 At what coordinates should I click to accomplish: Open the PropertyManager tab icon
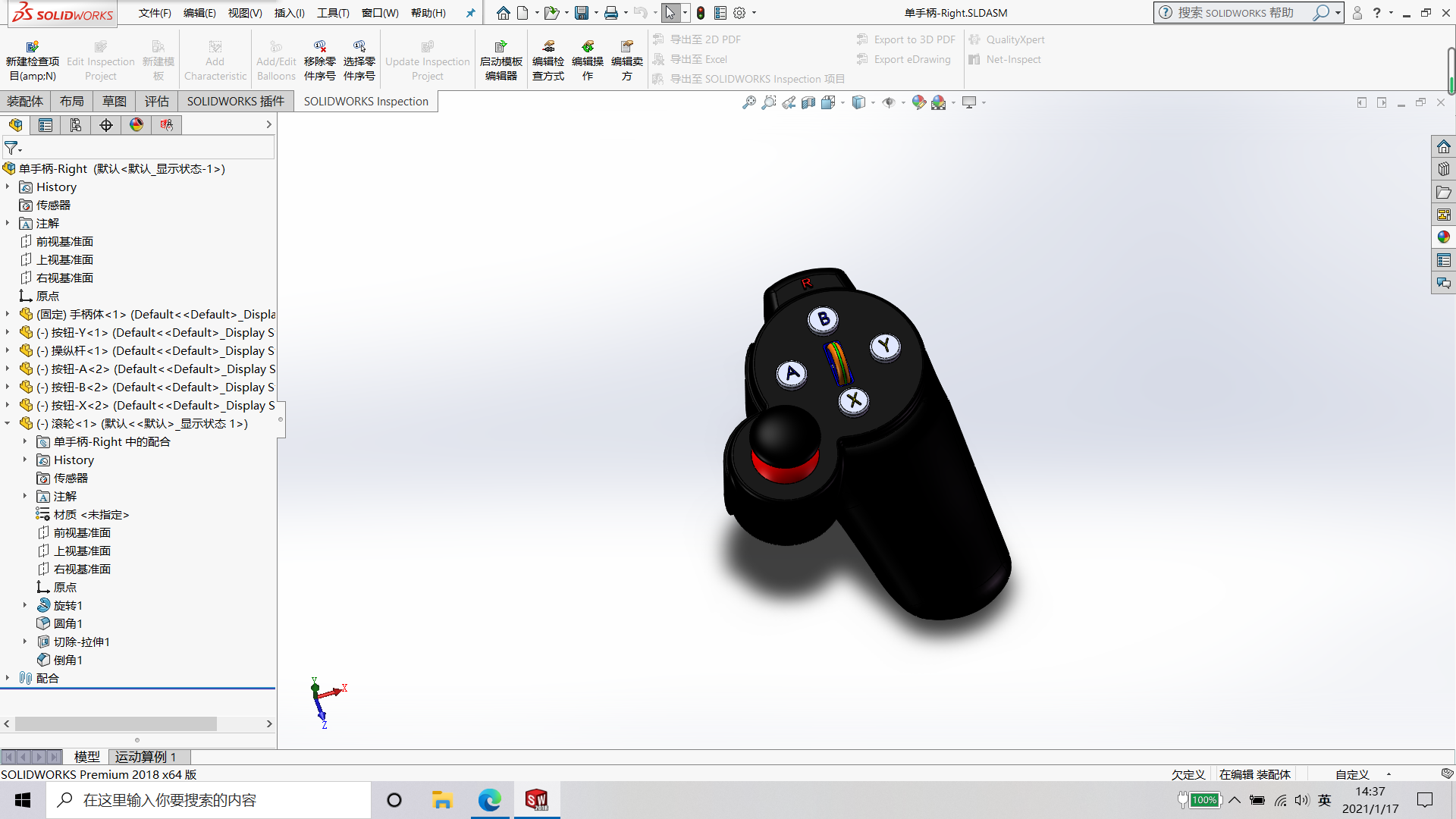45,125
